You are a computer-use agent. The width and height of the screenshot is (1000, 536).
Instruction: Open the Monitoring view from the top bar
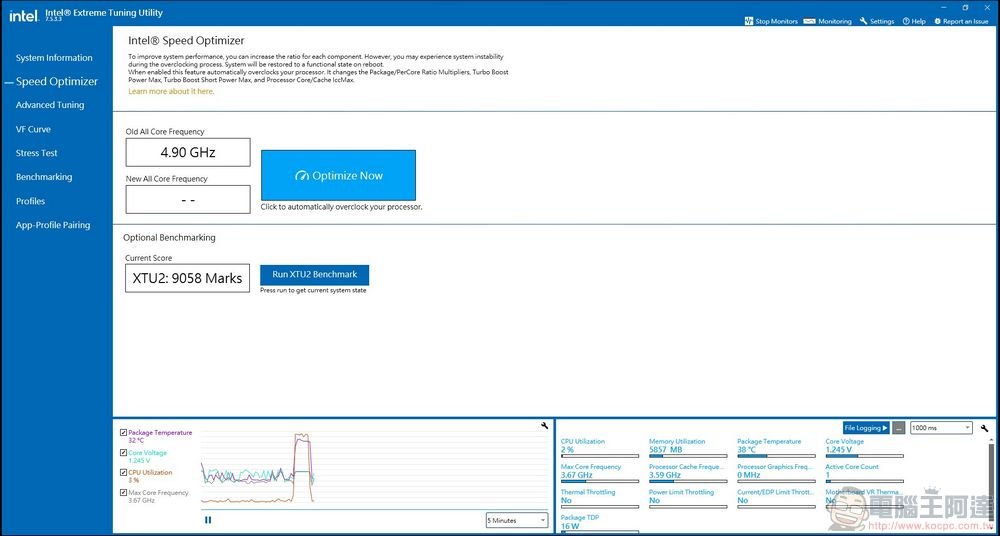coord(827,21)
